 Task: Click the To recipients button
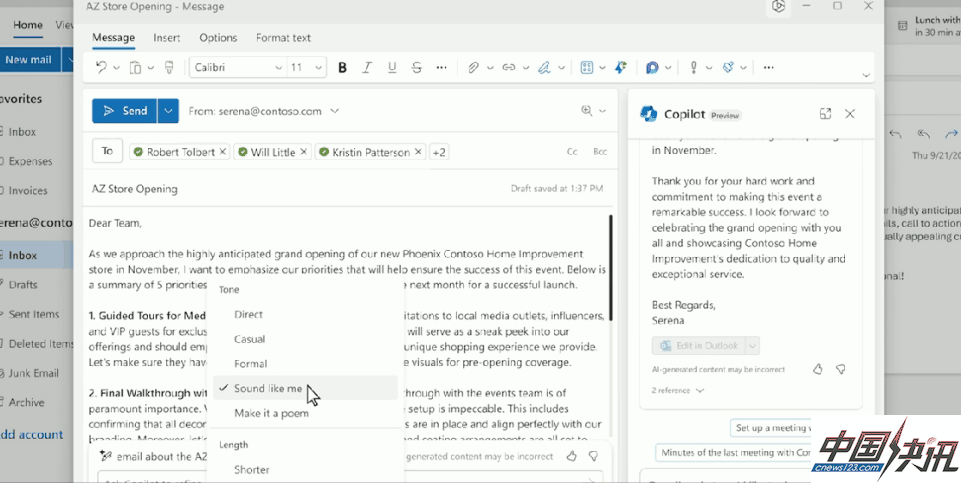pyautogui.click(x=107, y=151)
